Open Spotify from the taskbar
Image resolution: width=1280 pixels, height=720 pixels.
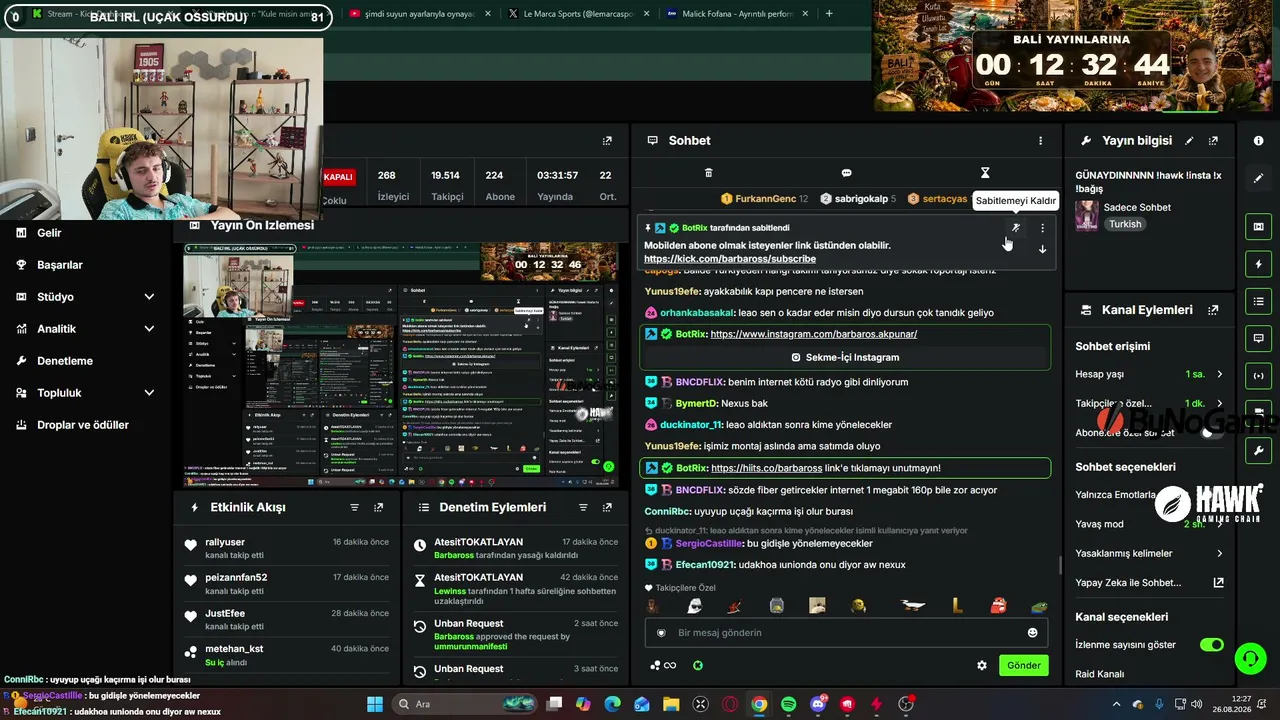pos(788,704)
